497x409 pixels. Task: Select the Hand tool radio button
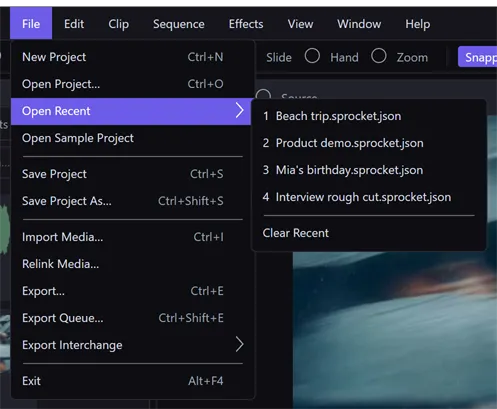coord(312,56)
